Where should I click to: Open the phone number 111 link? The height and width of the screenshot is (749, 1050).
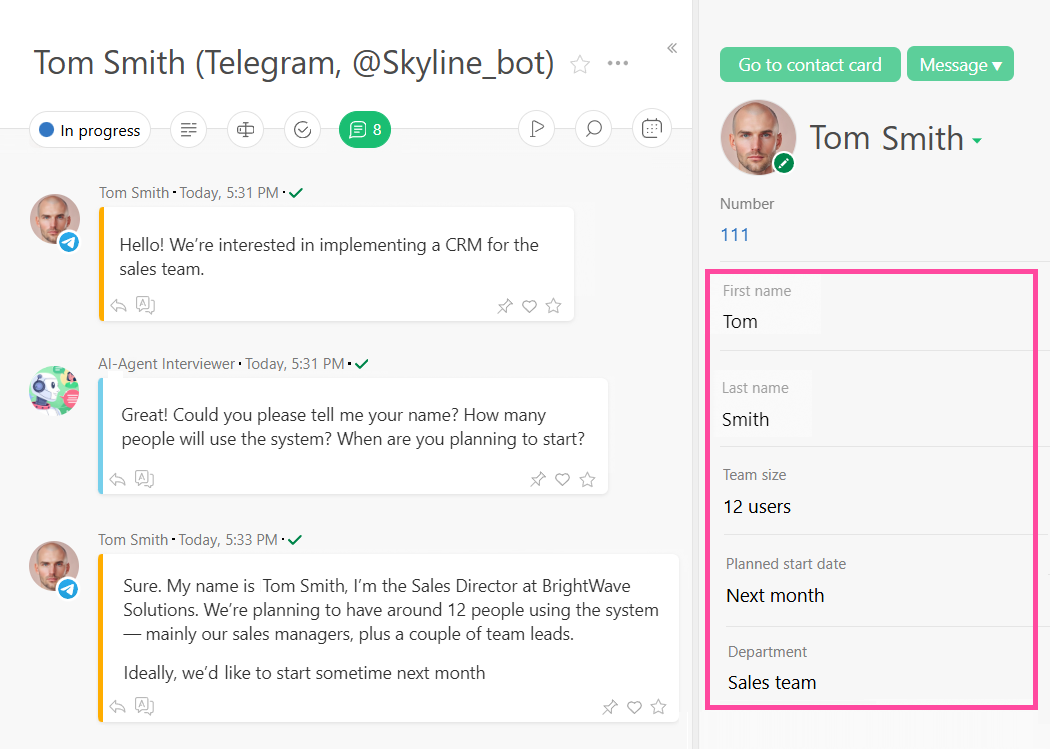734,234
